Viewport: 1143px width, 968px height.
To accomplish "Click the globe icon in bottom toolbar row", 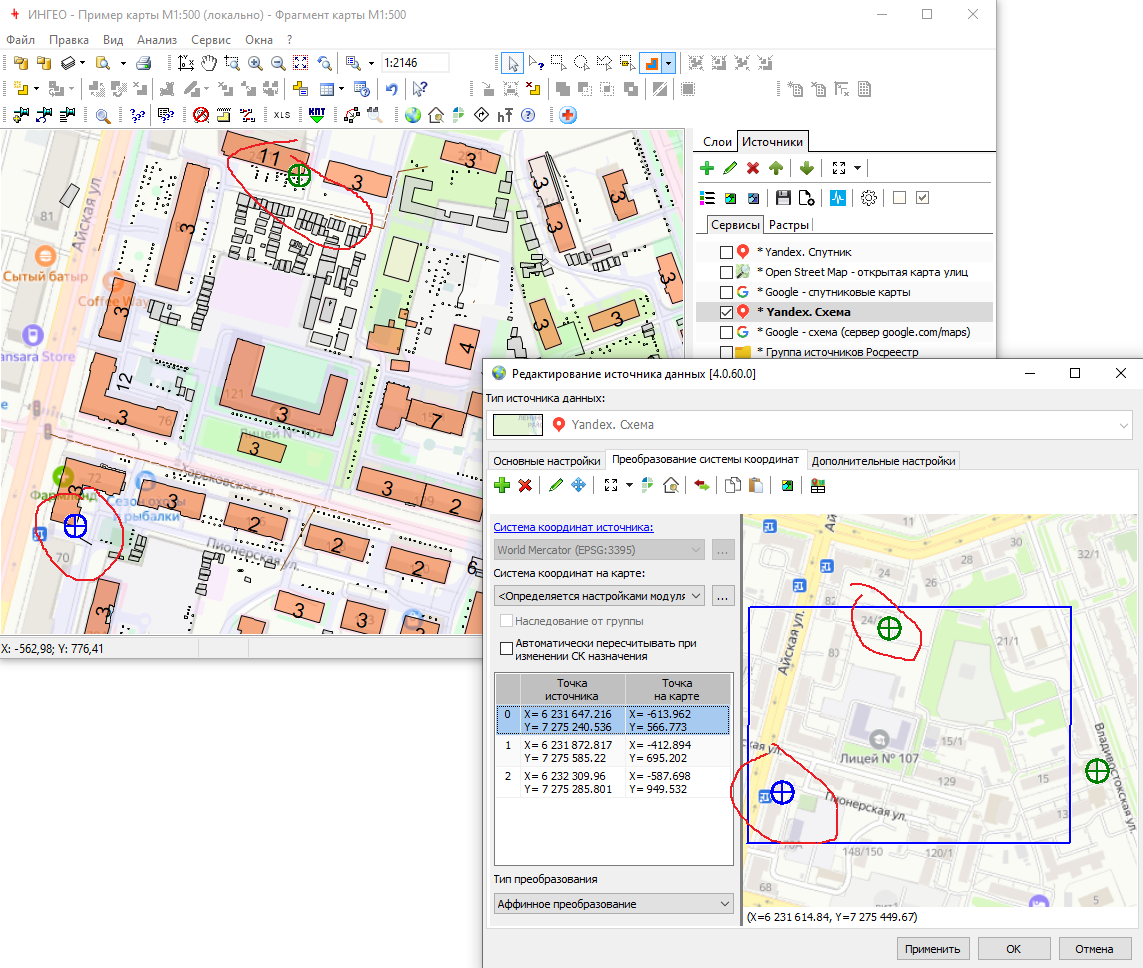I will click(413, 115).
